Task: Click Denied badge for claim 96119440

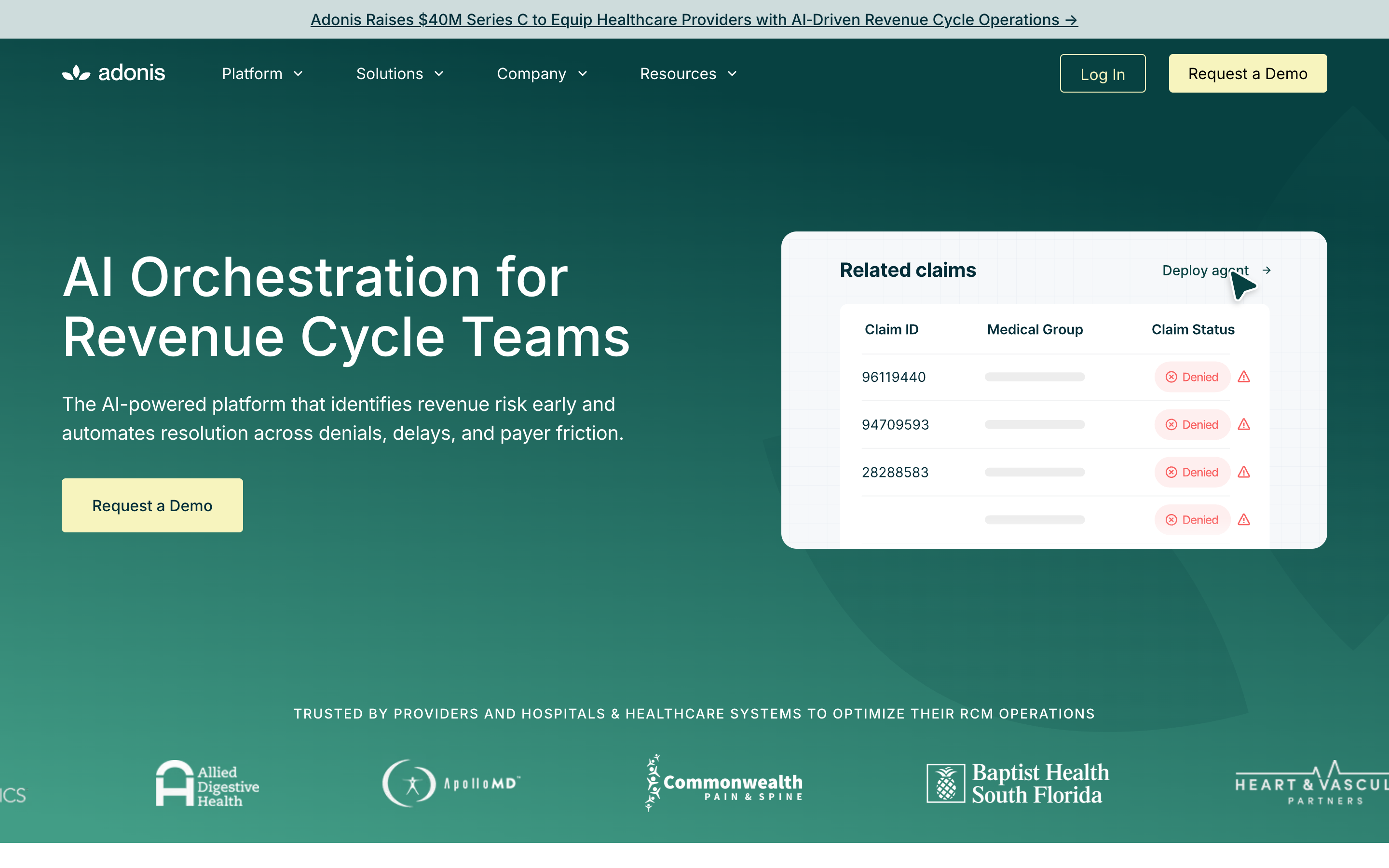Action: tap(1192, 377)
